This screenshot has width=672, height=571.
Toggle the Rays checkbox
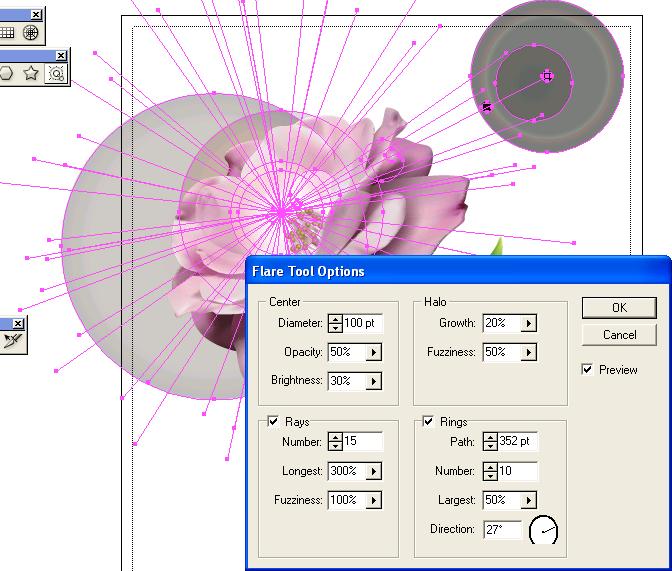[273, 421]
